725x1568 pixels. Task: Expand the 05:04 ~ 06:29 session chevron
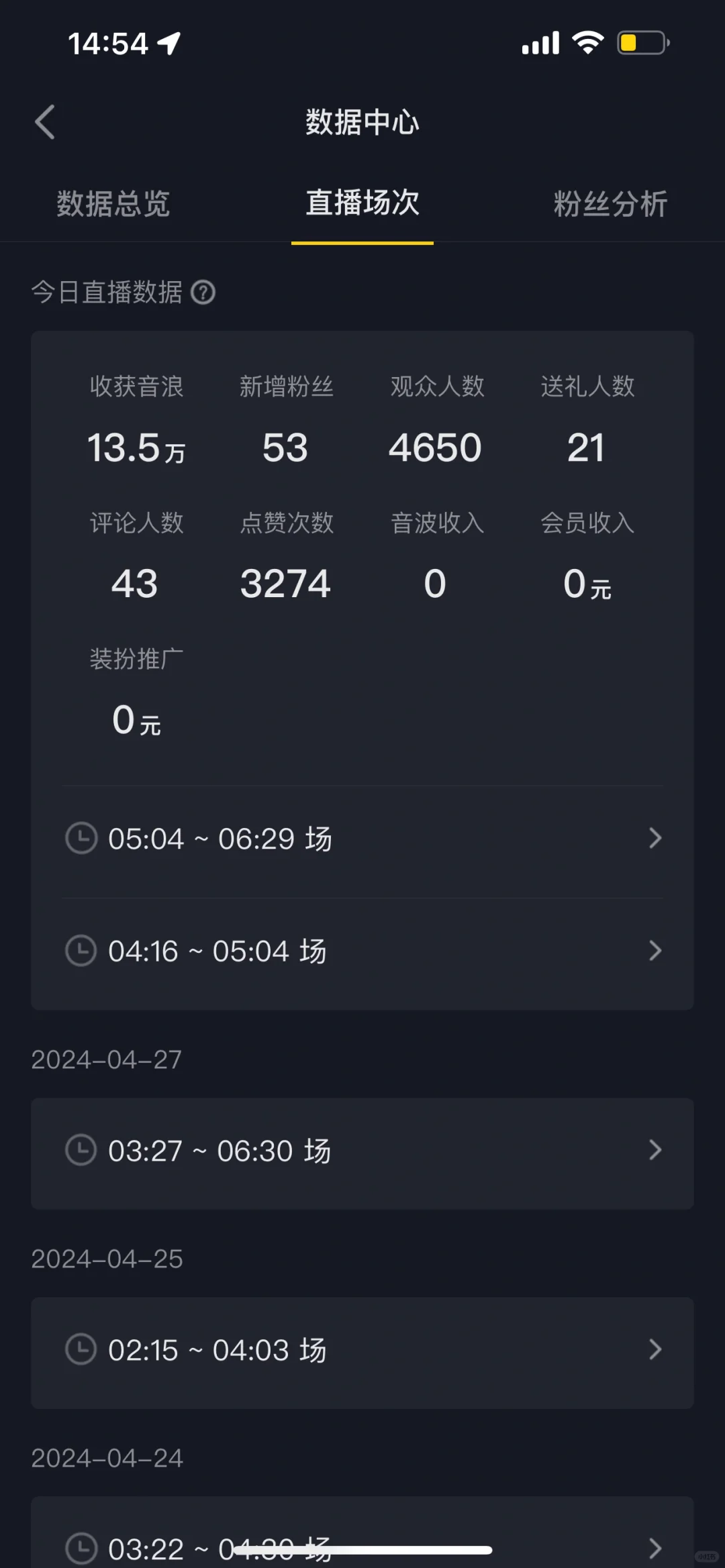pyautogui.click(x=655, y=838)
